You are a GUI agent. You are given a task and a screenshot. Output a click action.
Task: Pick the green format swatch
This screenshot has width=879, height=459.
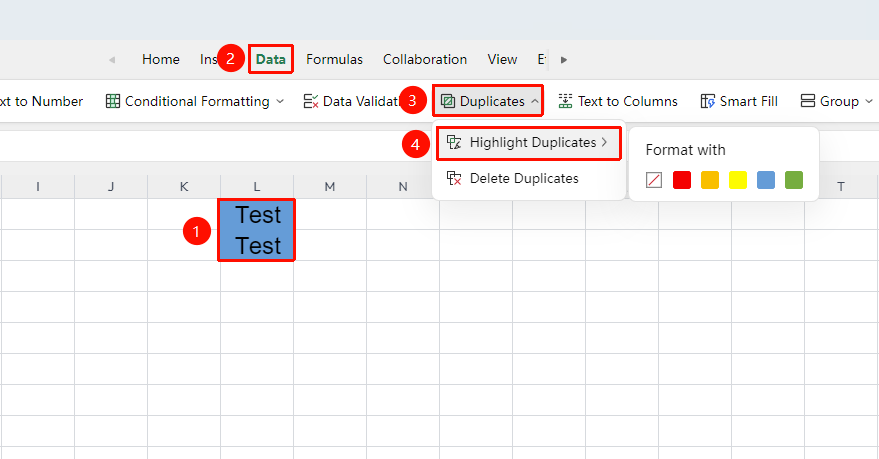(x=794, y=180)
